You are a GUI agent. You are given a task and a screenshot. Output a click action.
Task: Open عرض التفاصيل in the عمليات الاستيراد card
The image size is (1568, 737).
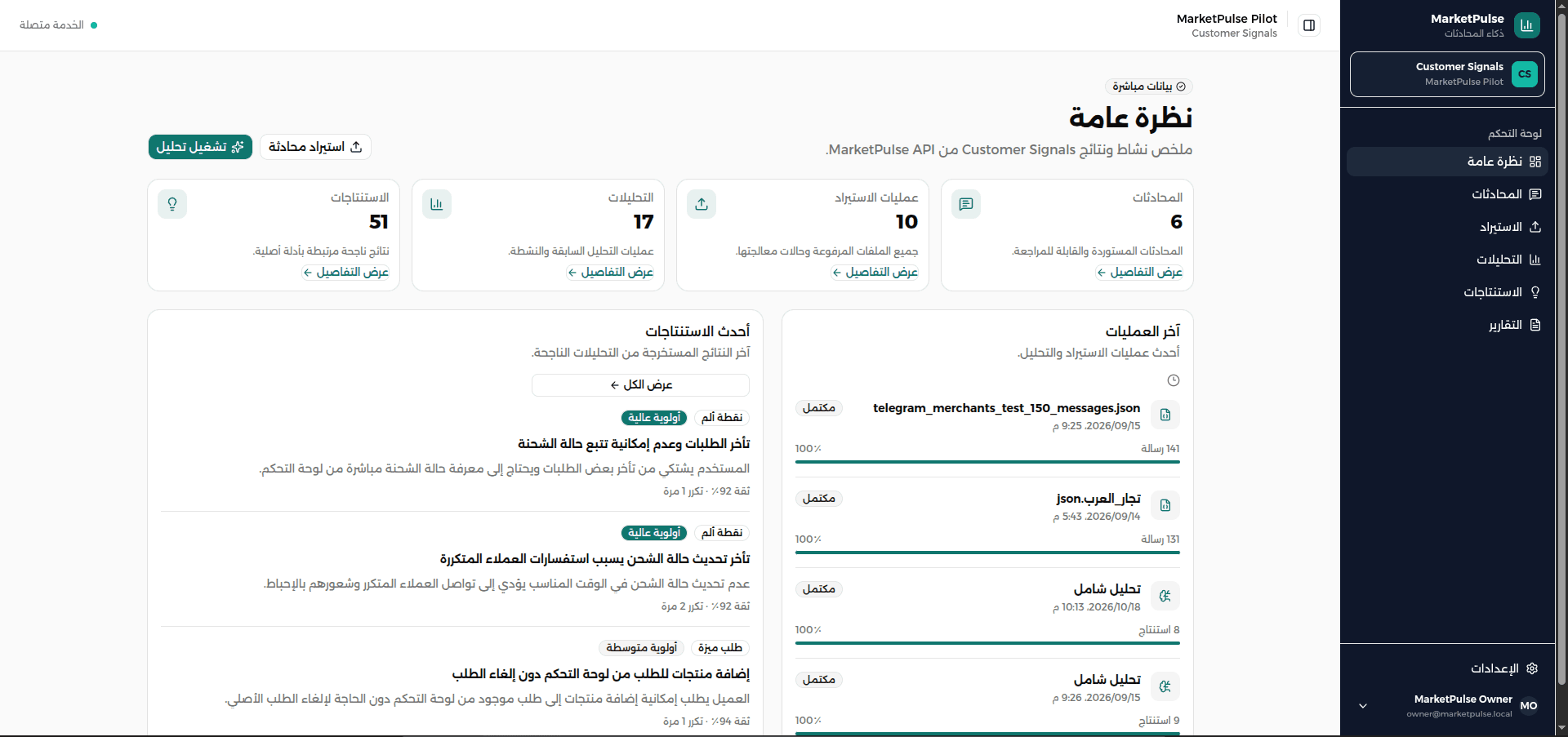click(x=875, y=273)
